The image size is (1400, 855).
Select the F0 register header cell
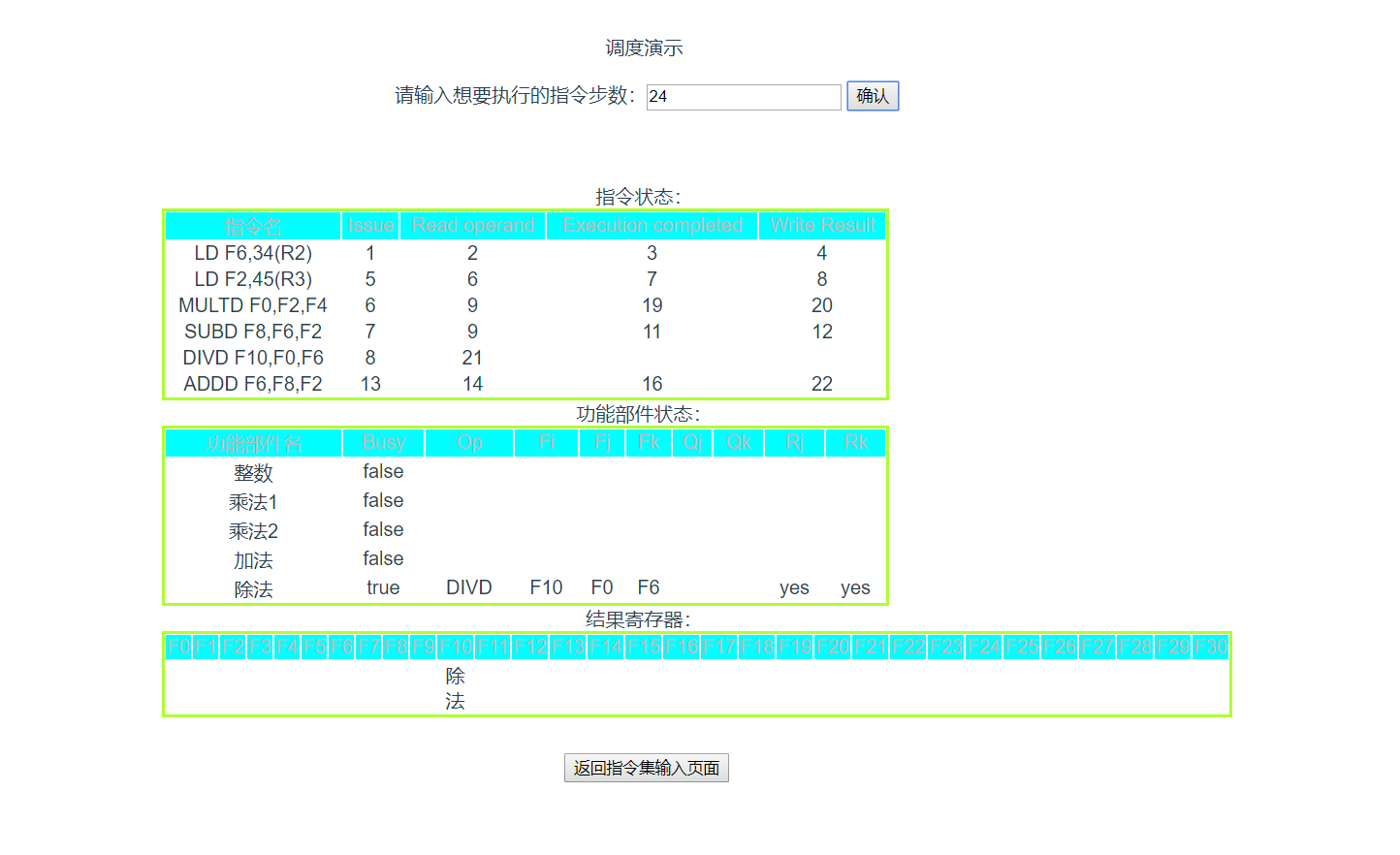click(176, 646)
